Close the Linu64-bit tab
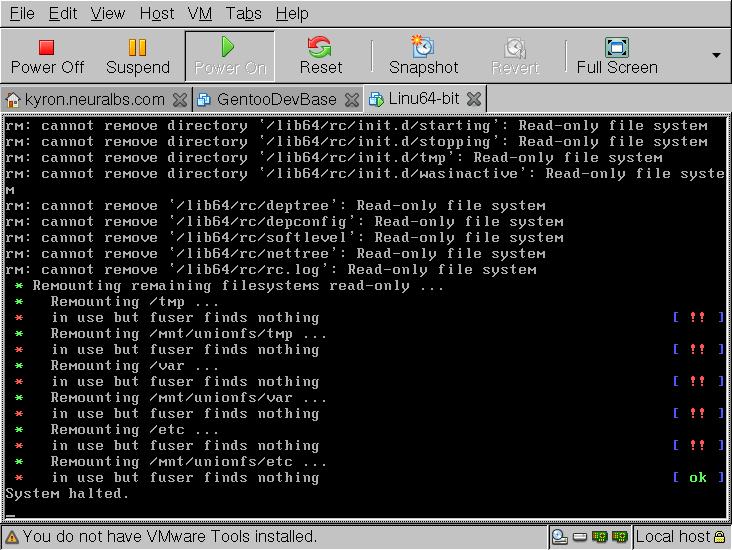 coord(474,99)
